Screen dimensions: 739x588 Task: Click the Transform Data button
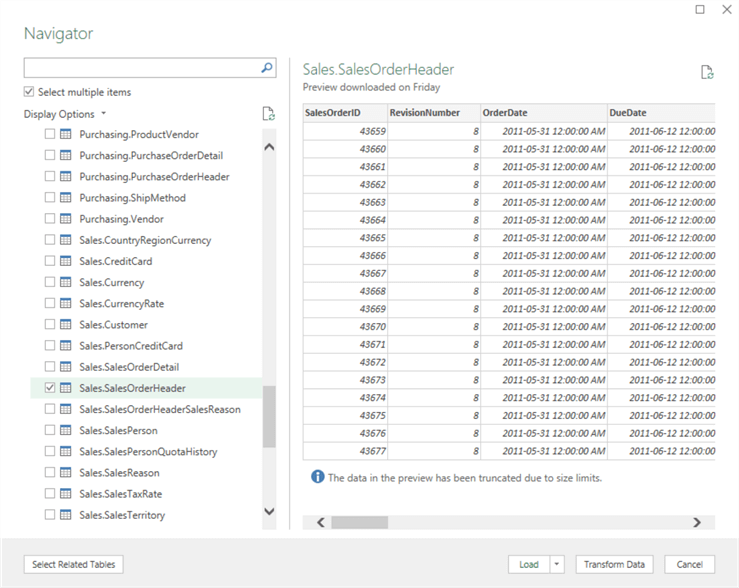[x=614, y=565]
